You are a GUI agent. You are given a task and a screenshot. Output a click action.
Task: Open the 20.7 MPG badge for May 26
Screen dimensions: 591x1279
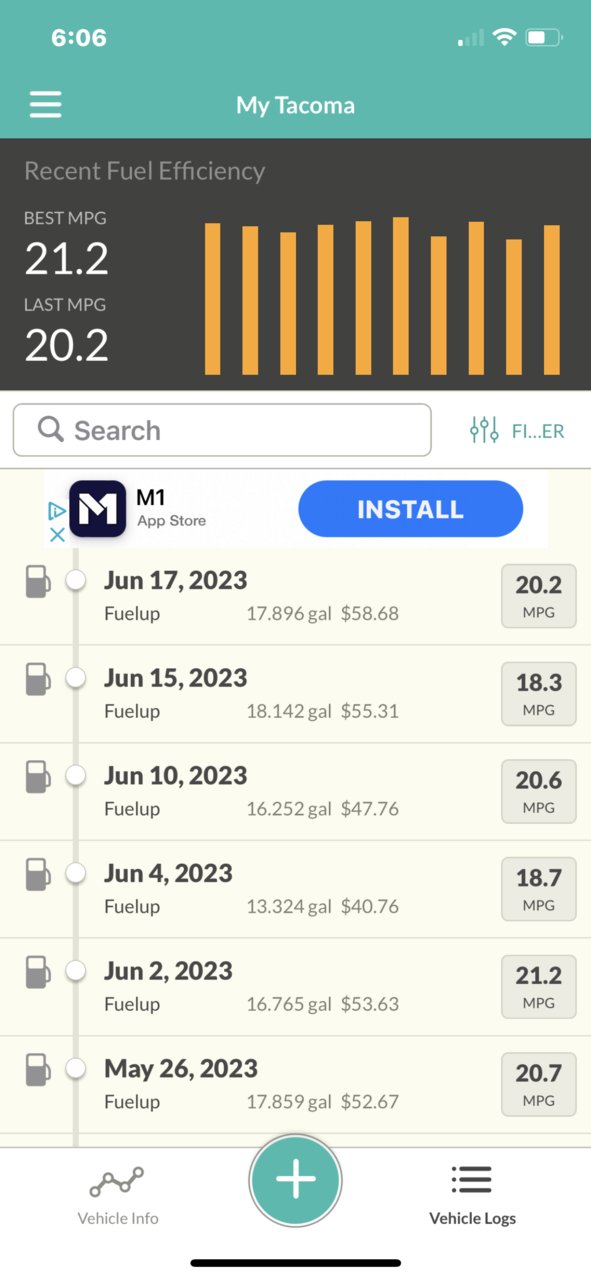pos(539,1084)
